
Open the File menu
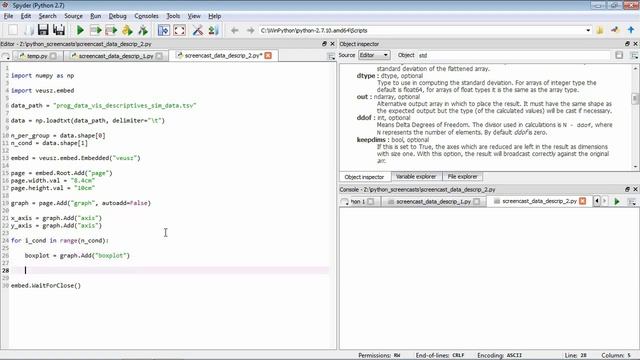9,16
